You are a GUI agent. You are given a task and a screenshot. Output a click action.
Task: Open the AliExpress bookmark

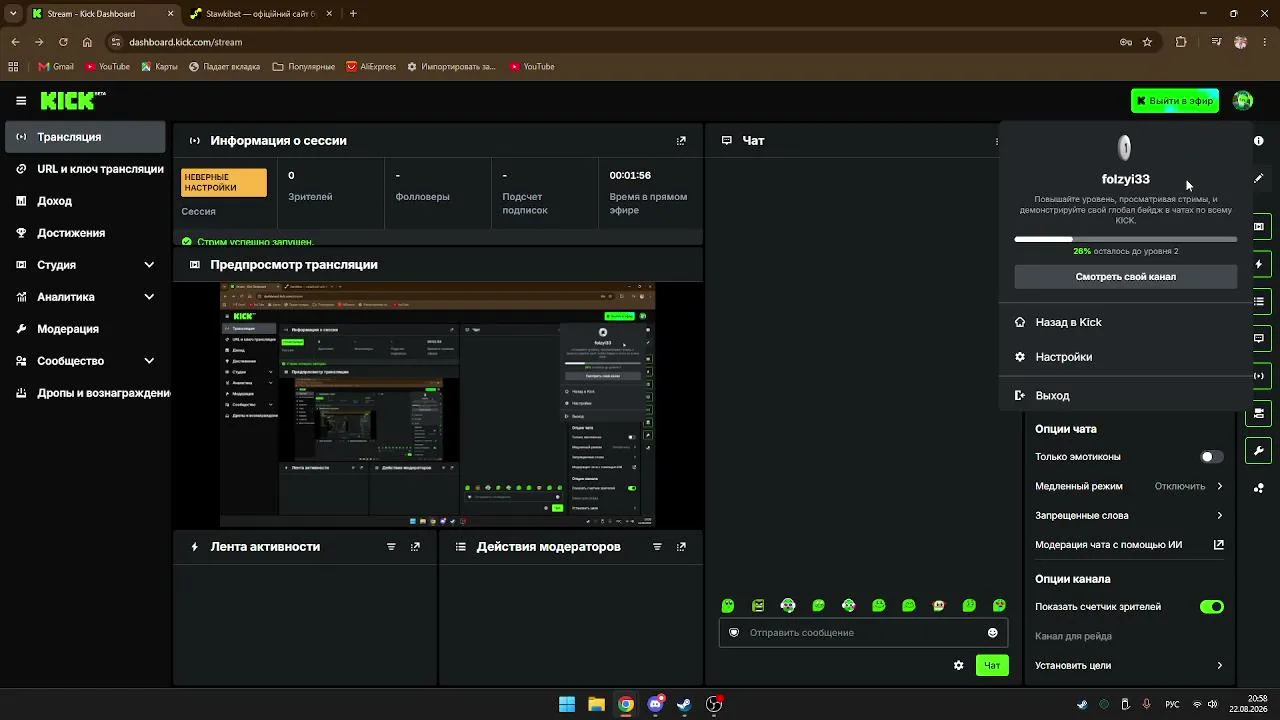point(371,67)
